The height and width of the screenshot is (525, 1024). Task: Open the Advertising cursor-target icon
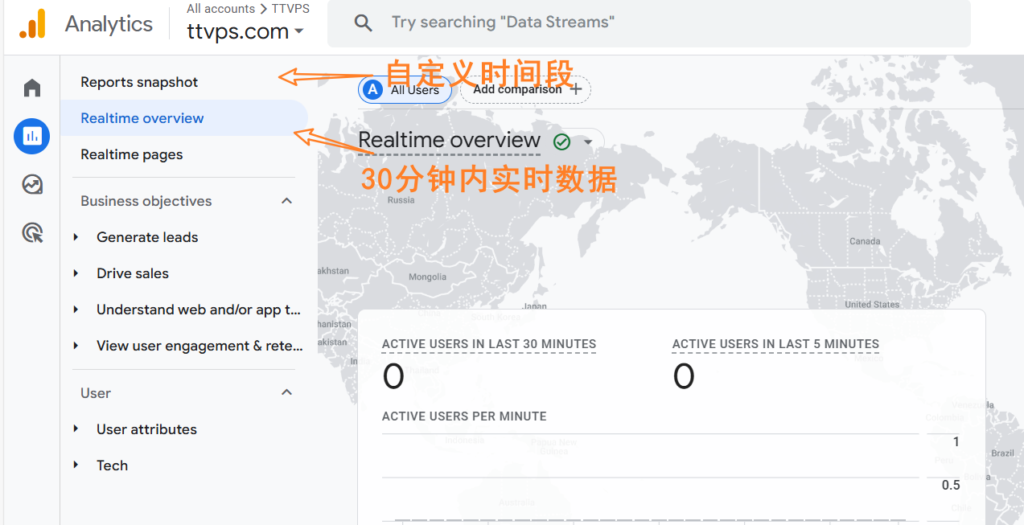pos(32,233)
